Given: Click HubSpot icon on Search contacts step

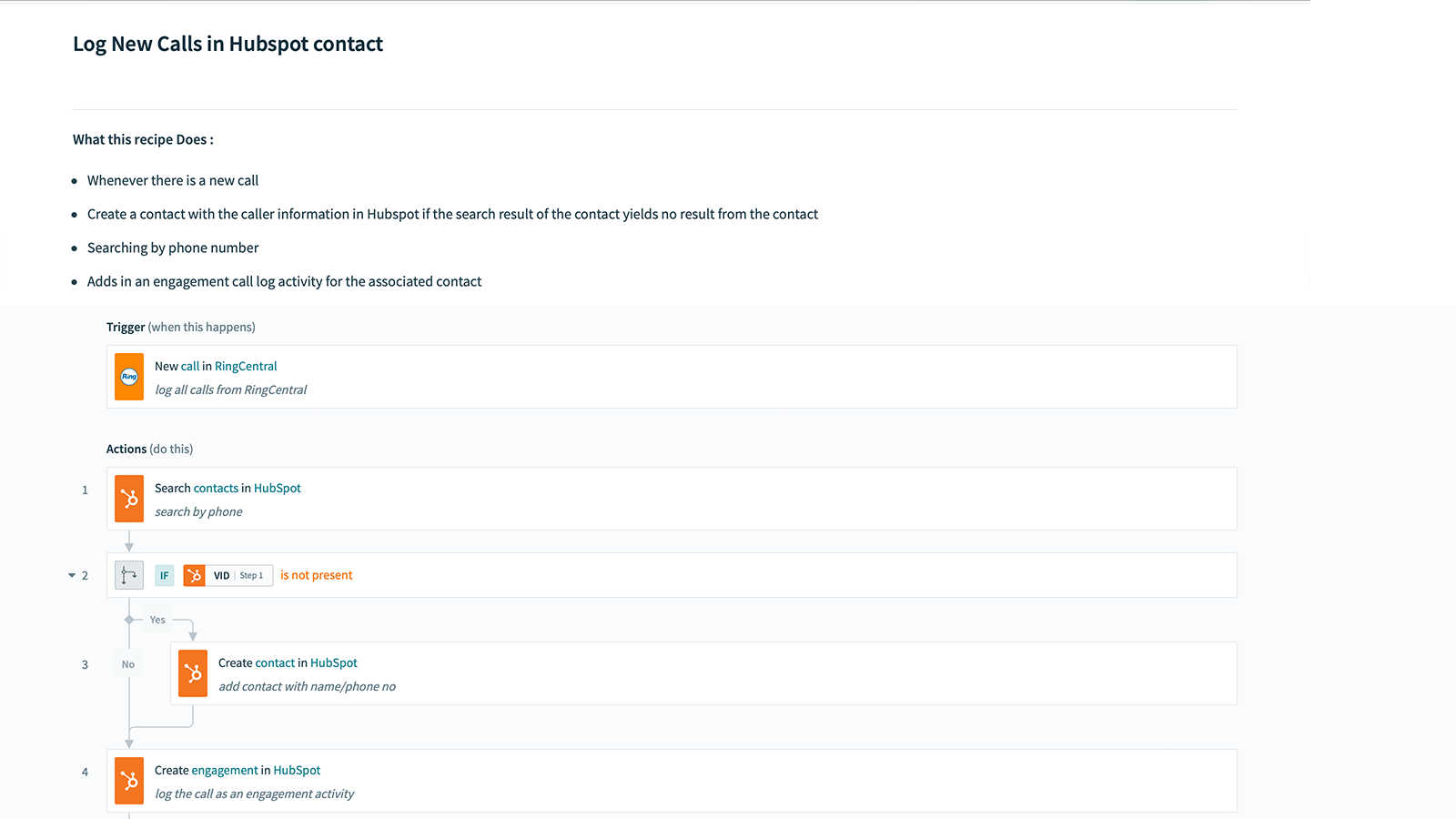Looking at the screenshot, I should point(129,499).
